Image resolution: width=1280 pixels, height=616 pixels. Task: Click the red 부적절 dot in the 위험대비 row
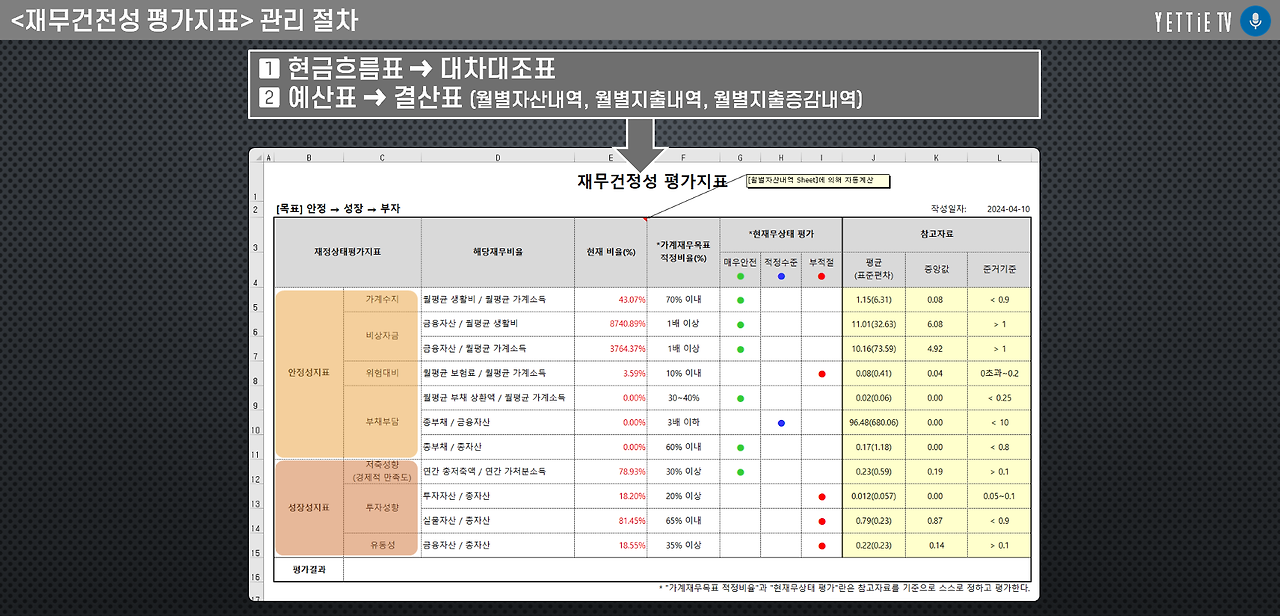click(x=821, y=373)
